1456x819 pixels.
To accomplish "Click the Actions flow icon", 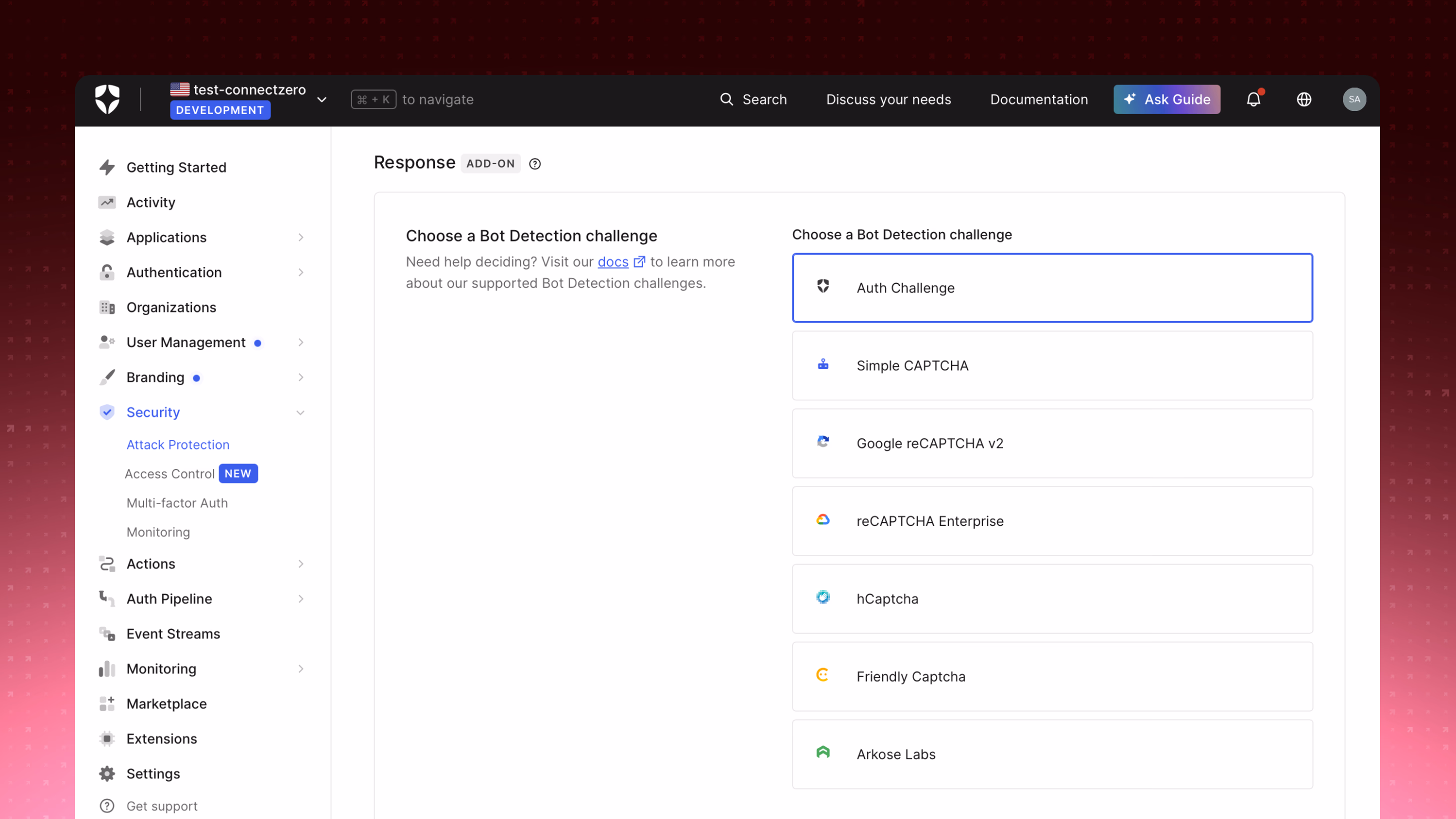I will tap(107, 564).
